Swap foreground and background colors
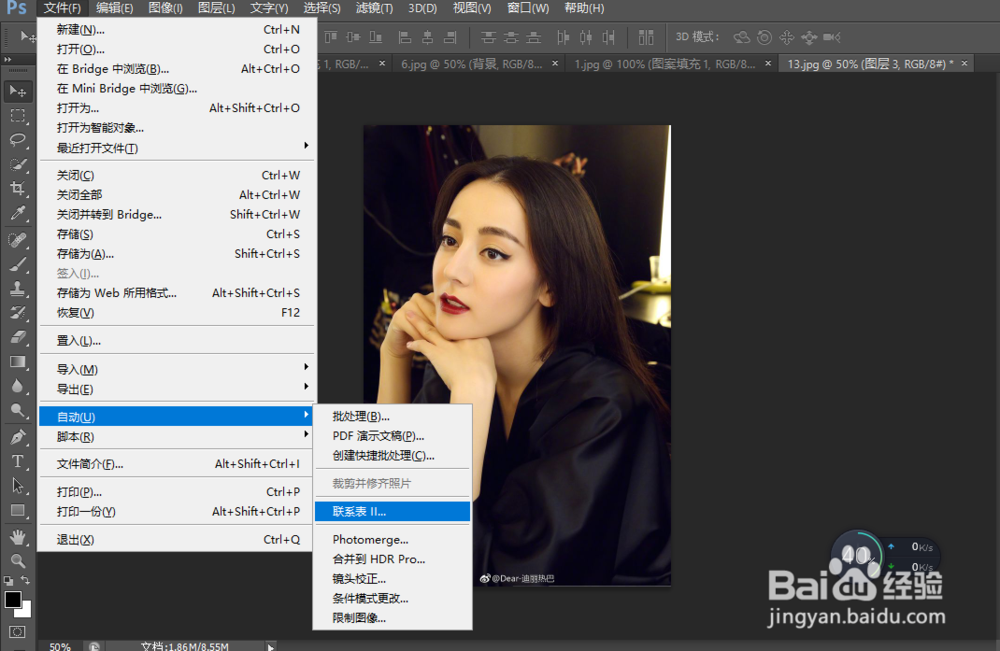 (26, 580)
